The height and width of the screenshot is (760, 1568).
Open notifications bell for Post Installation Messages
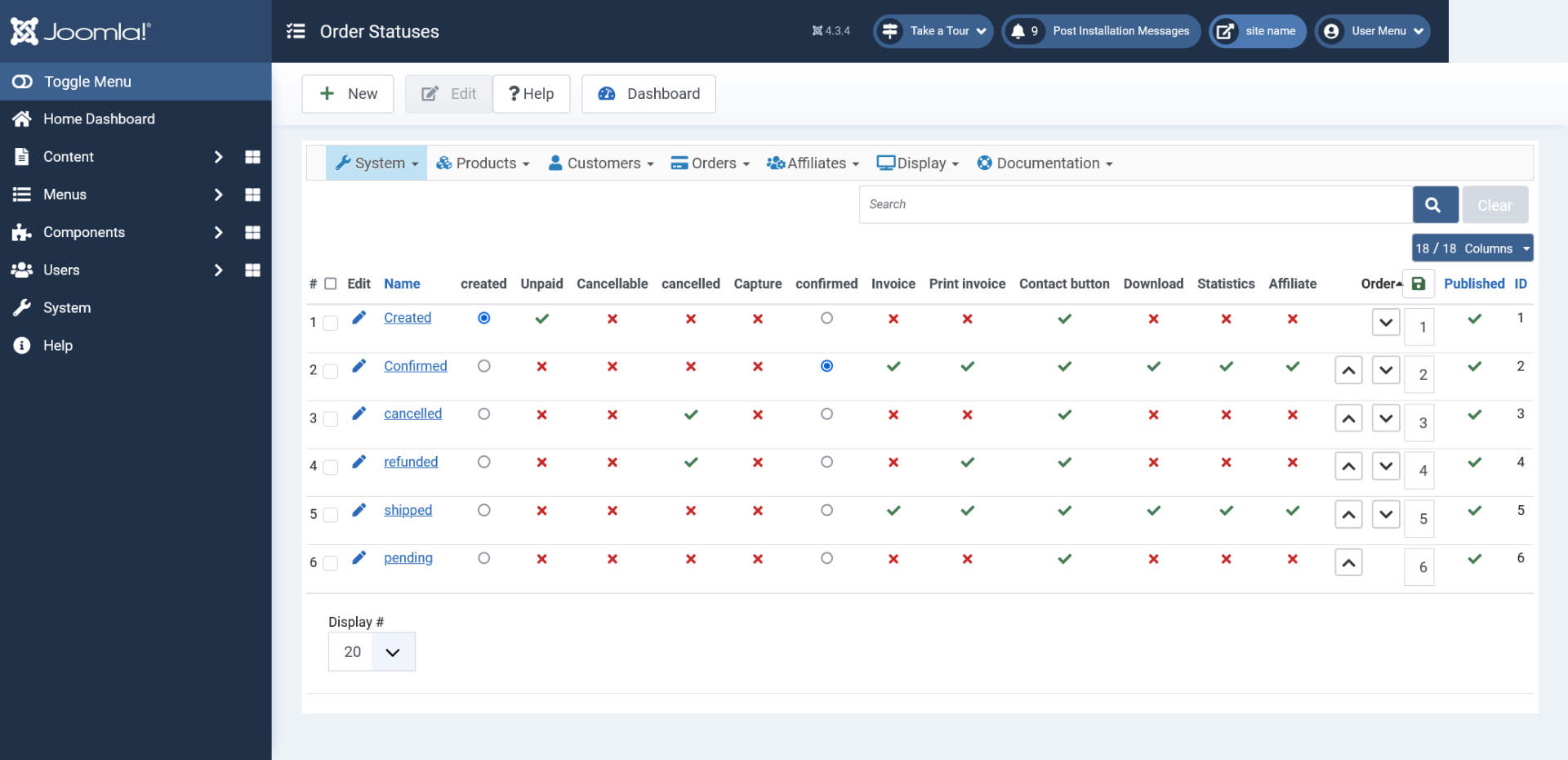point(1018,31)
